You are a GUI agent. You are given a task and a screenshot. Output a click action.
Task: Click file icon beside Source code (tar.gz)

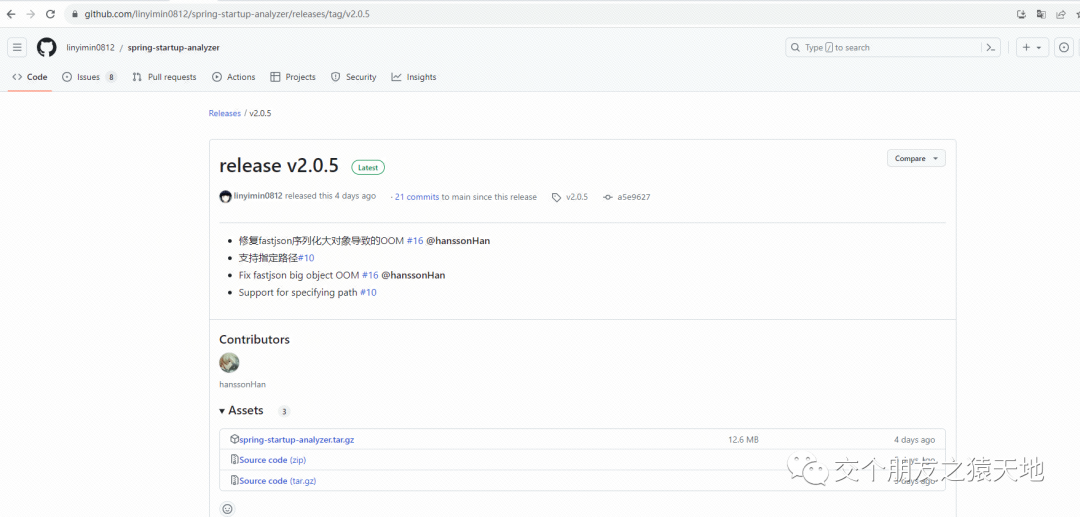tap(234, 481)
